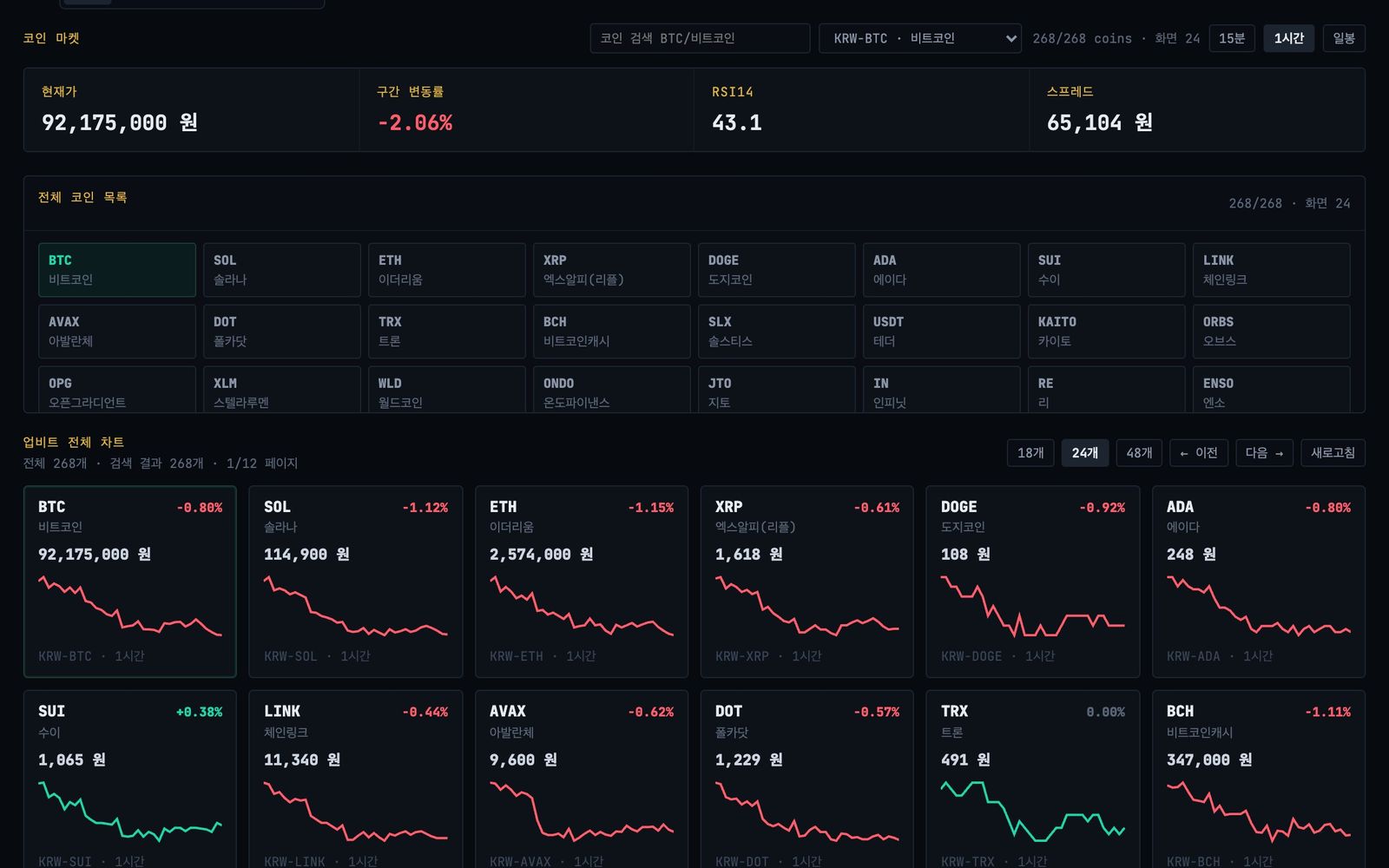
Task: Select SUI 수이 in coin list
Action: (1107, 270)
